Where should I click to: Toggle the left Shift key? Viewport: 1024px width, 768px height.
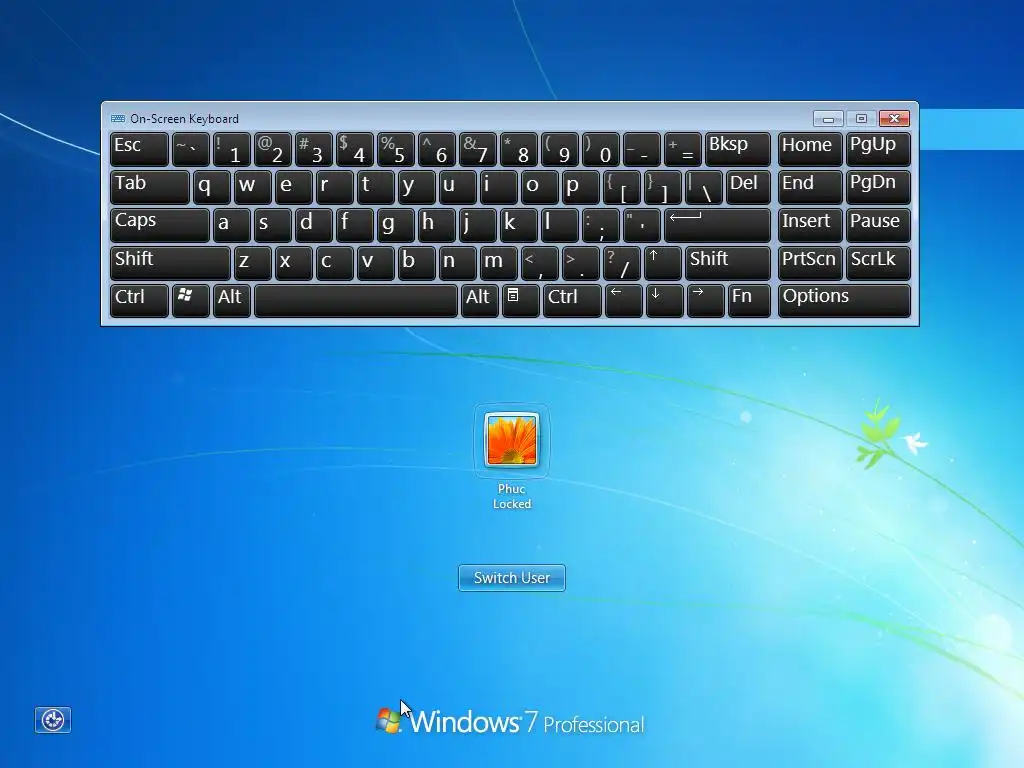coord(170,263)
